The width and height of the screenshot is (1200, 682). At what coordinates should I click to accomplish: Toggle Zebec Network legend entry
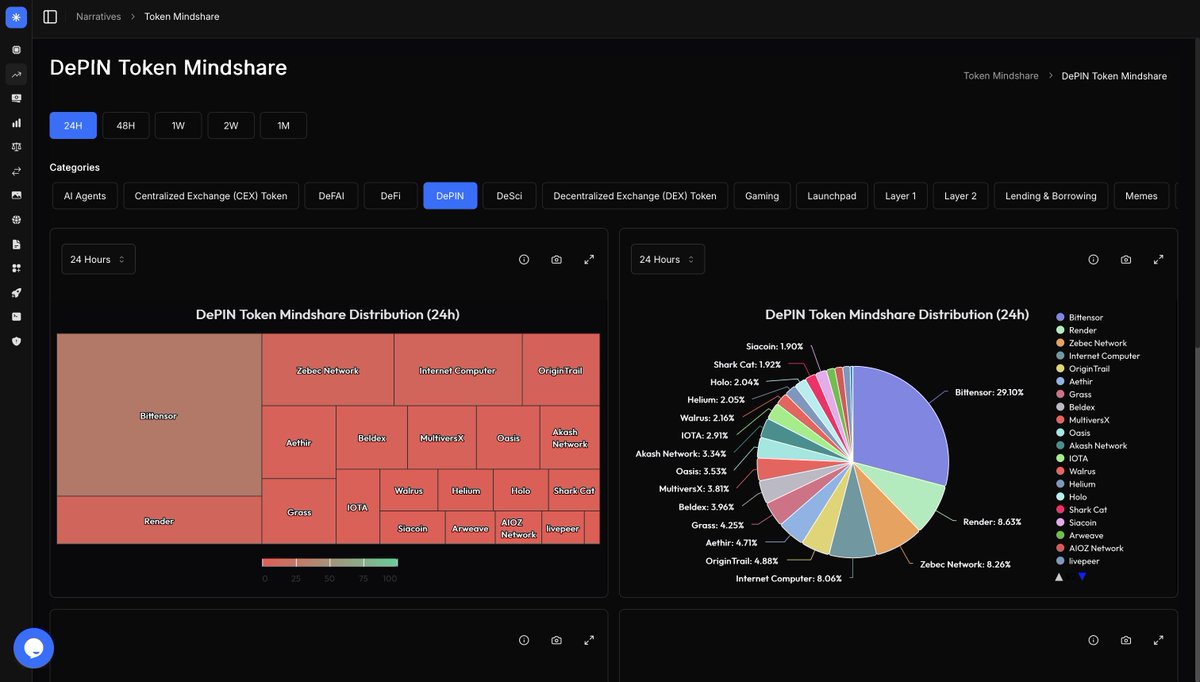(x=1096, y=343)
